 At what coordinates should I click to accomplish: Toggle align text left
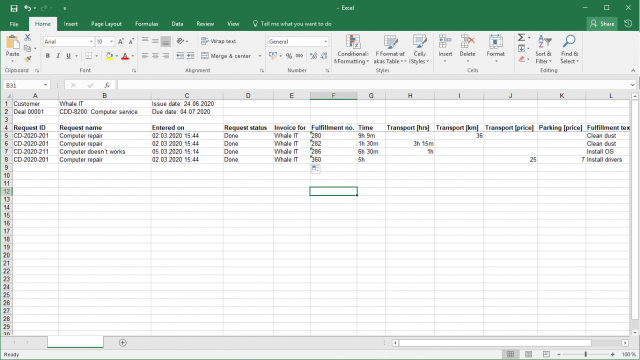pos(145,56)
